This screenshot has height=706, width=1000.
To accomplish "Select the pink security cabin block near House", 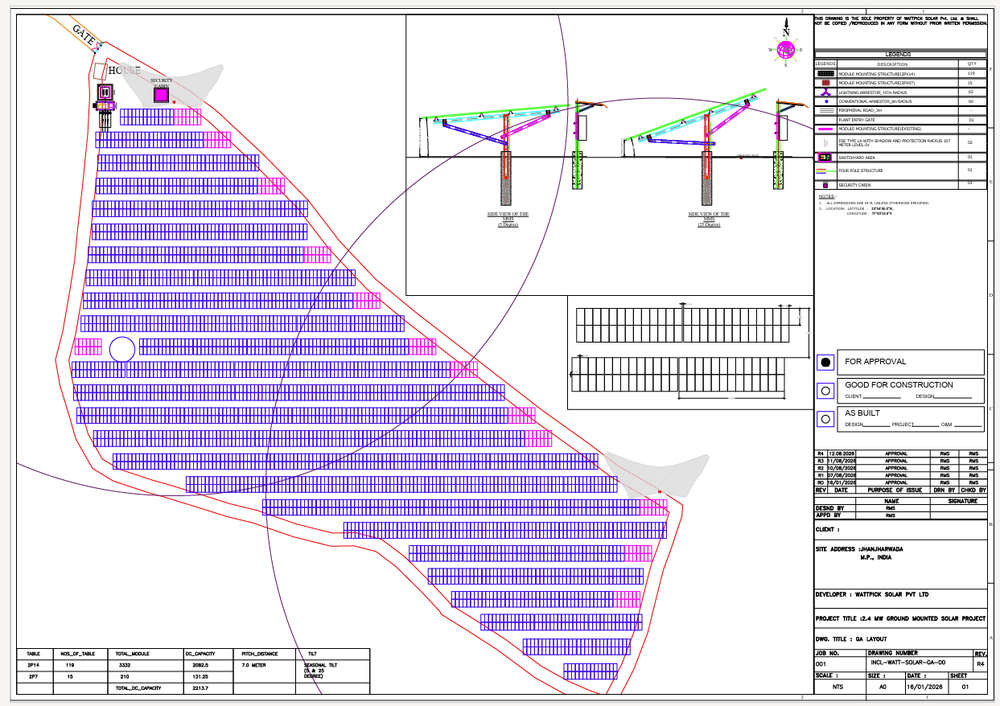I will click(x=161, y=95).
